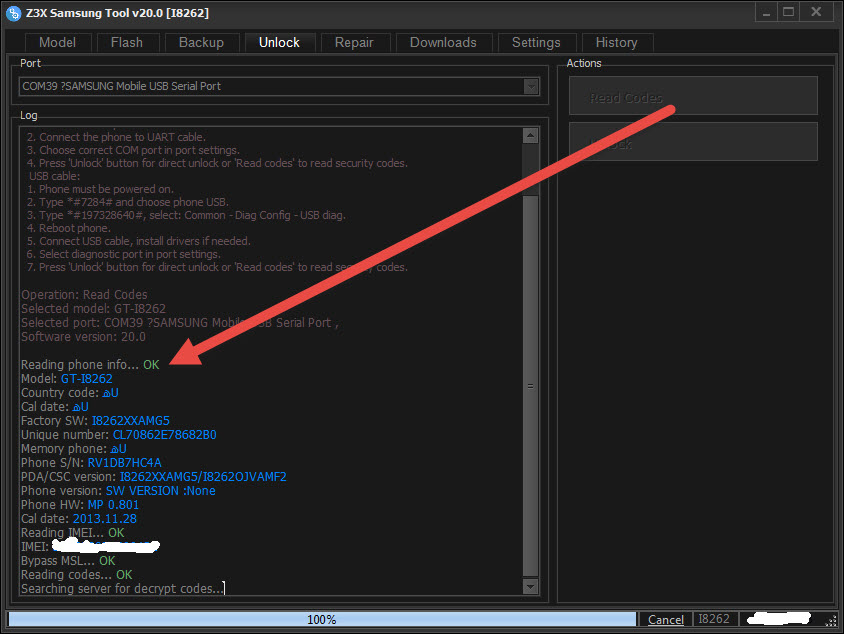This screenshot has height=634, width=844.
Task: Click the log scrollbar thumb
Action: 531,386
